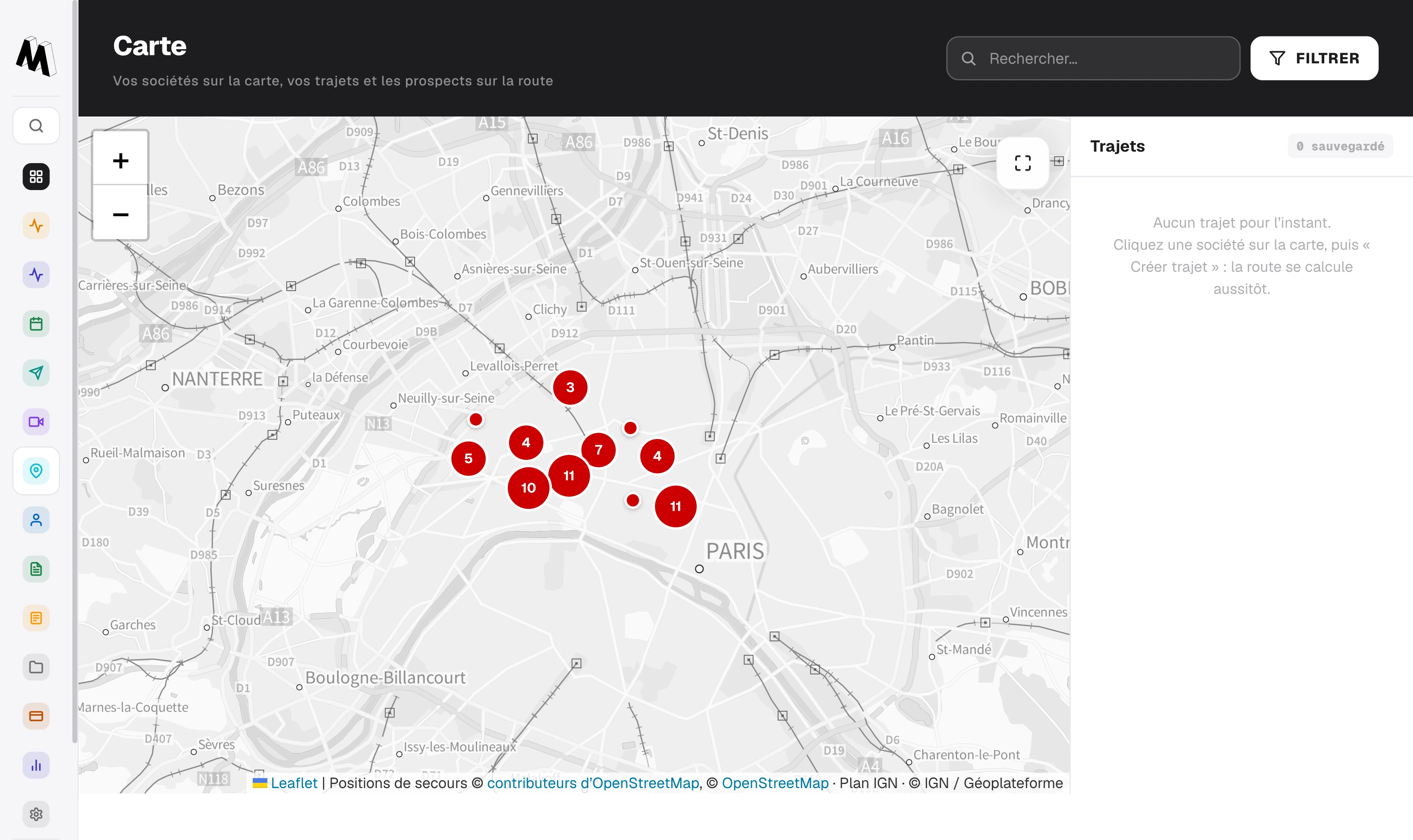Open the grey folder icon
The width and height of the screenshot is (1413, 840).
click(x=36, y=668)
